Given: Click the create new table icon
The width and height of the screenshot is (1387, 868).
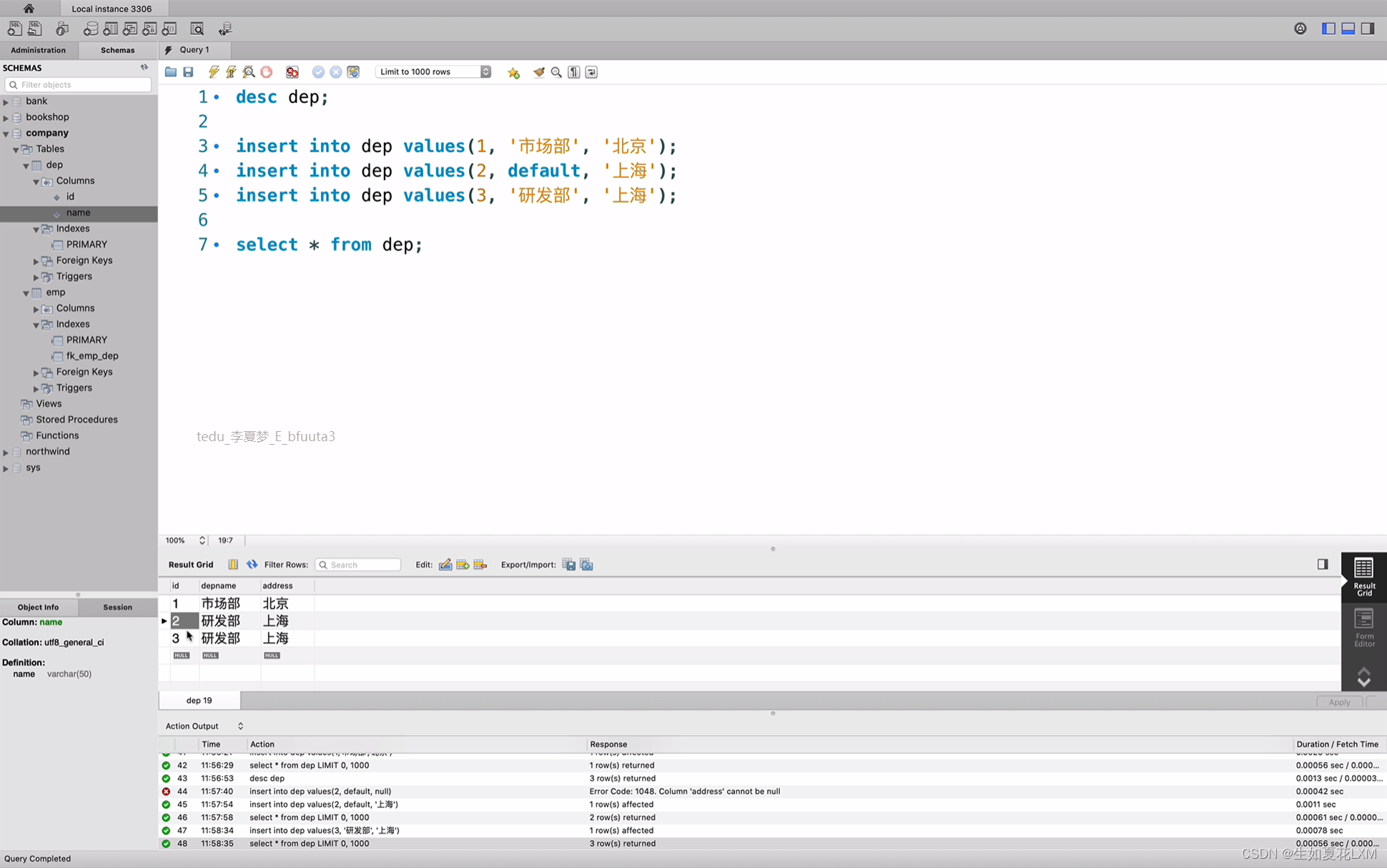Looking at the screenshot, I should [x=110, y=29].
